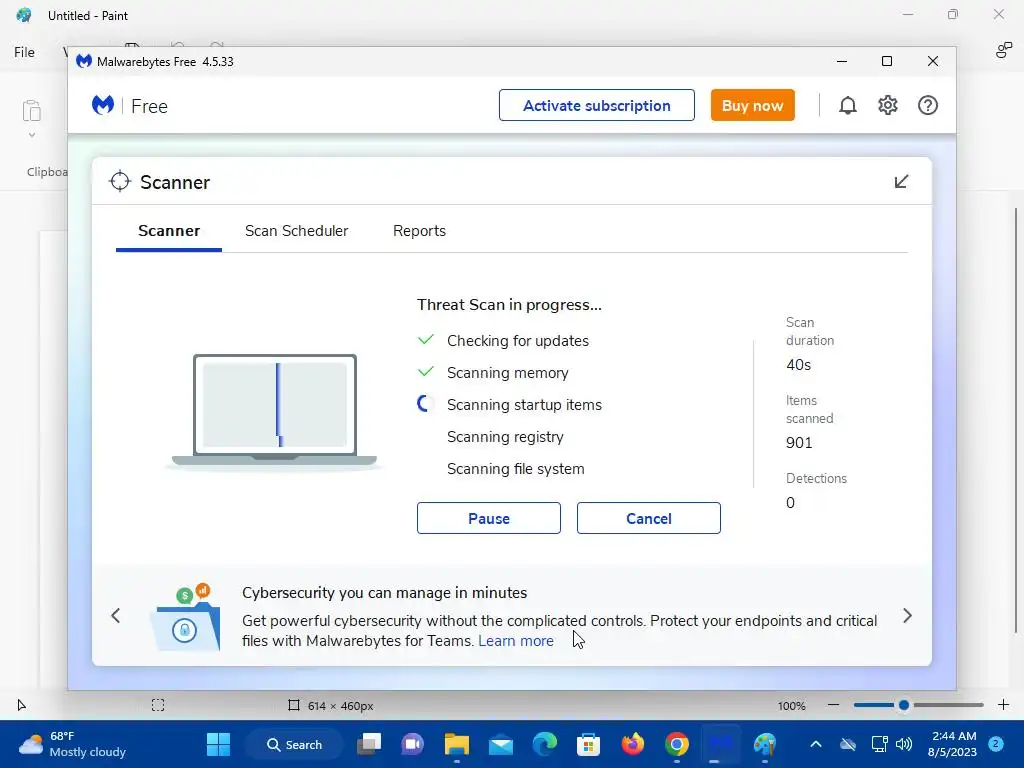Open File Explorer from the taskbar
Screen dimensions: 1024x768
click(456, 744)
